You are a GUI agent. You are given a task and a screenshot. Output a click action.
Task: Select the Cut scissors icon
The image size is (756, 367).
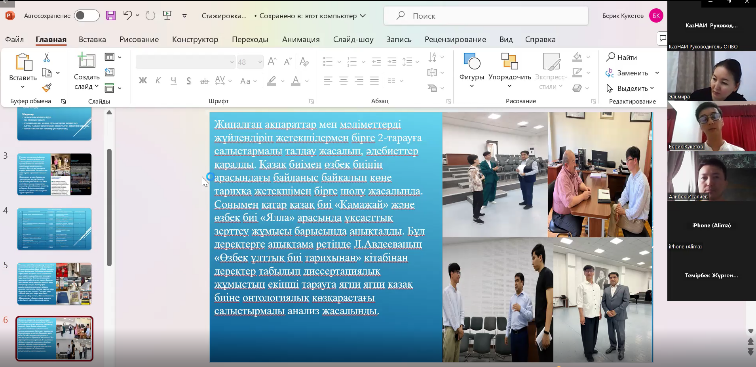47,57
